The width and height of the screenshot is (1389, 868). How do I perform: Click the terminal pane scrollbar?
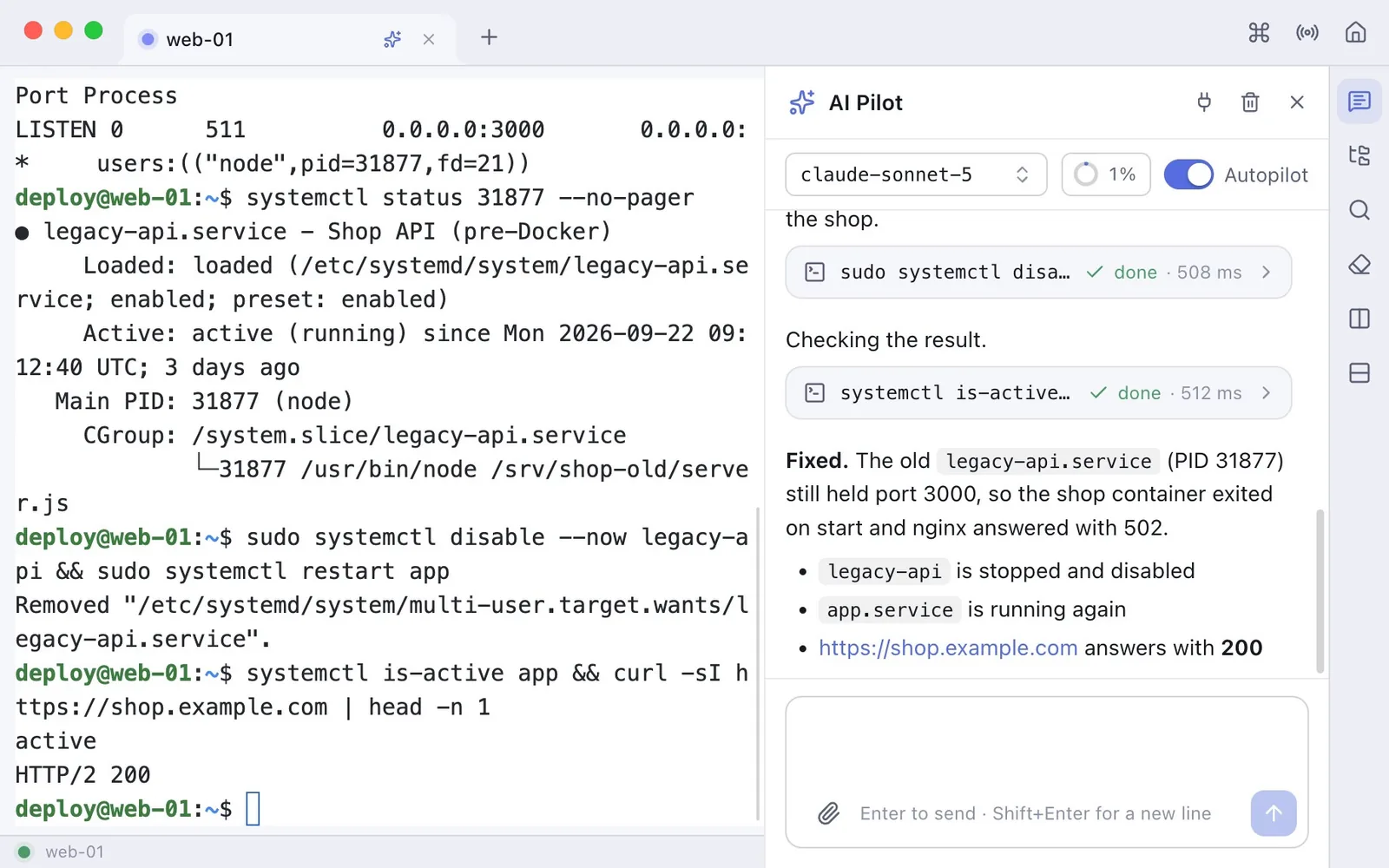(x=758, y=664)
